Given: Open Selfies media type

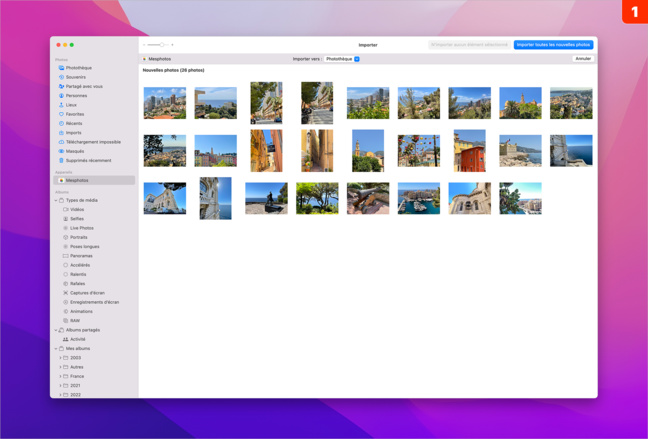Looking at the screenshot, I should [x=77, y=219].
